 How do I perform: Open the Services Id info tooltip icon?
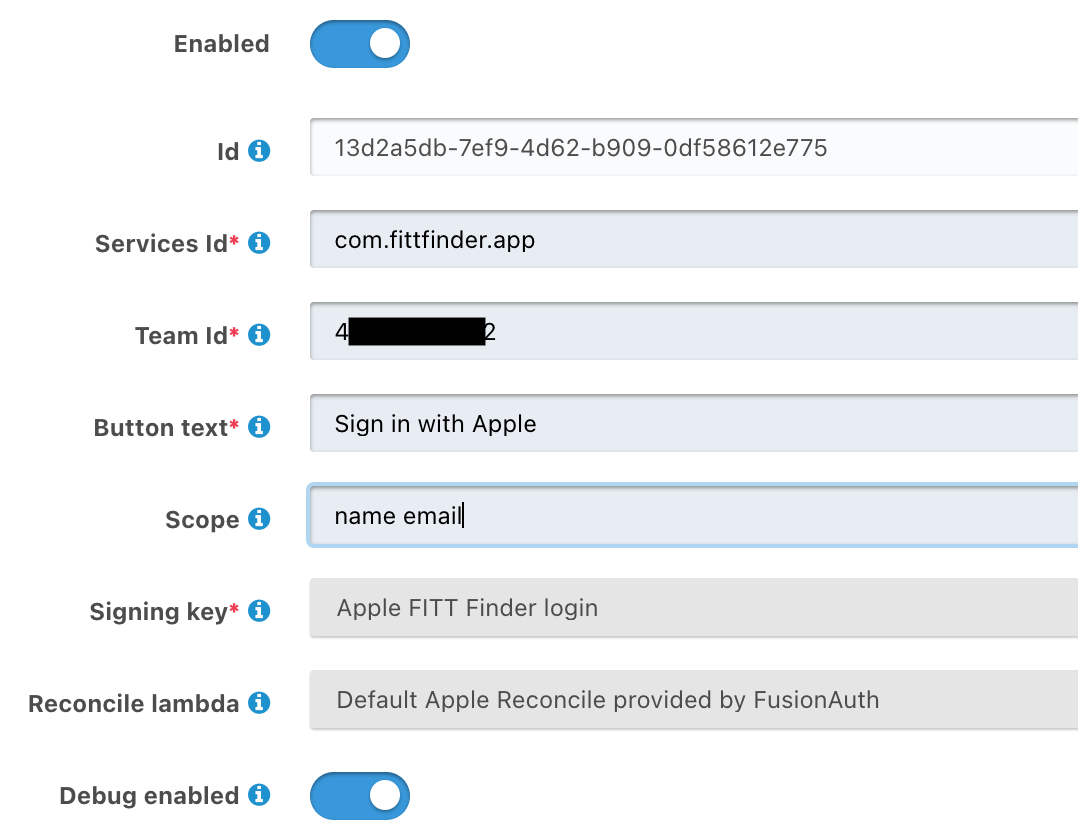pyautogui.click(x=259, y=243)
